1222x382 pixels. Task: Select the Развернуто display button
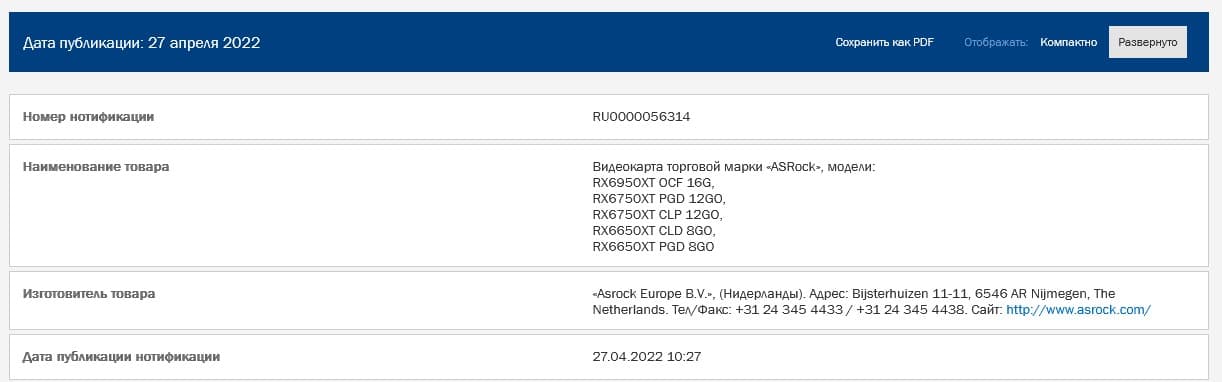pos(1148,42)
